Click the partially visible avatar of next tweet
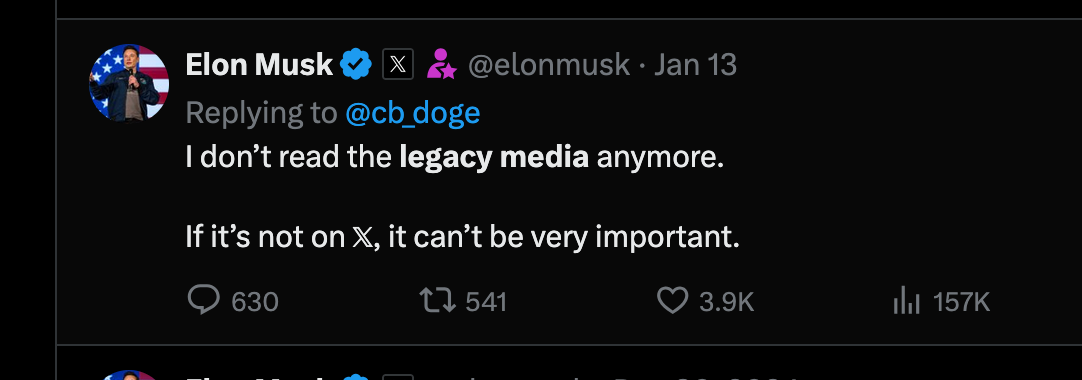1082x380 pixels. pos(129,375)
